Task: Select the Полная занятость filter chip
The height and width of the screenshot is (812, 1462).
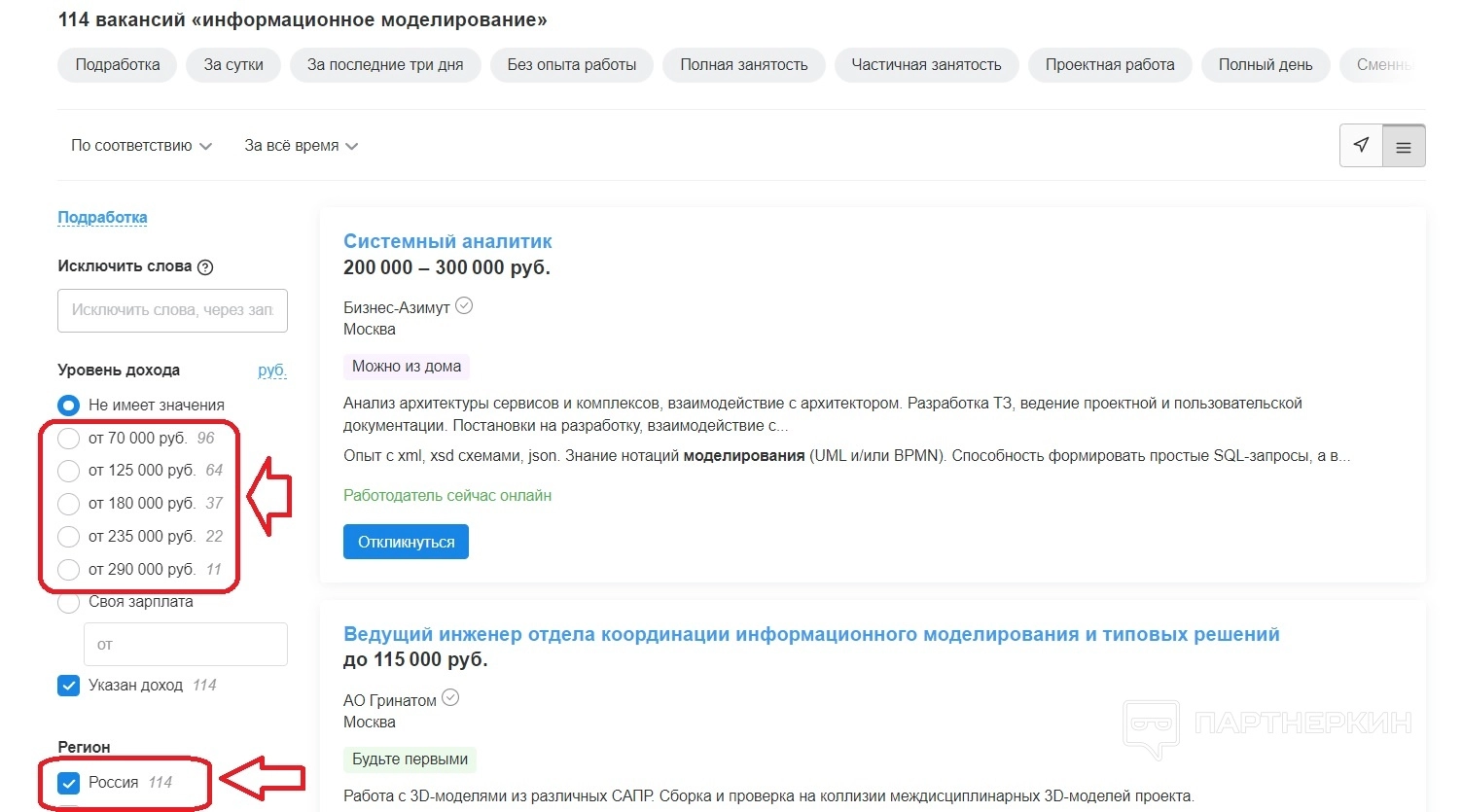Action: point(743,65)
